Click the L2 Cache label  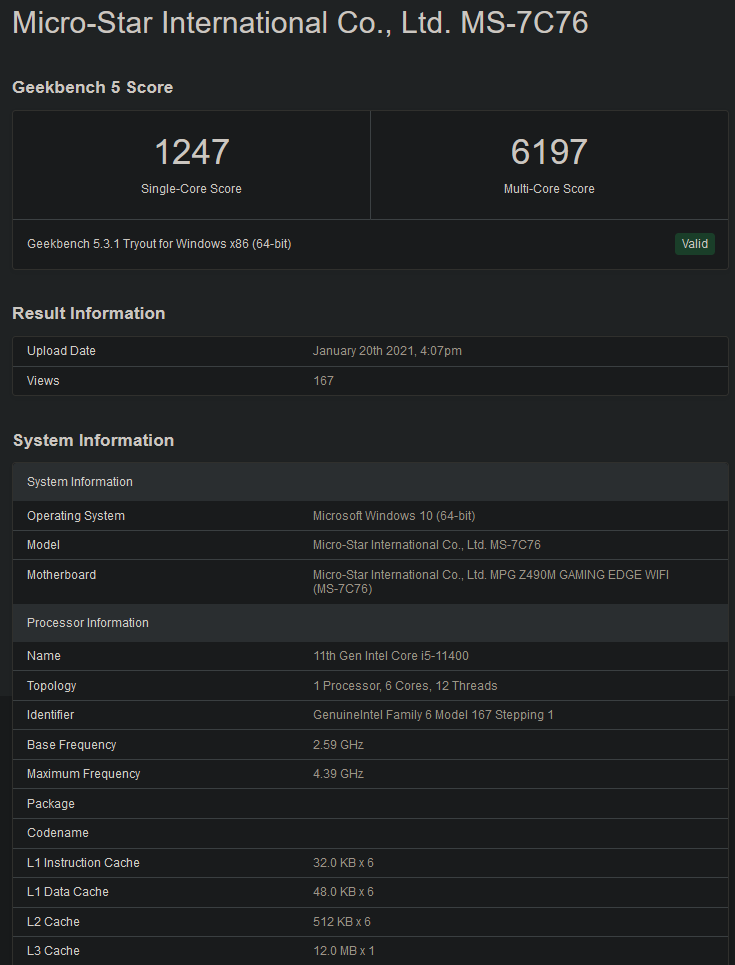pyautogui.click(x=53, y=922)
